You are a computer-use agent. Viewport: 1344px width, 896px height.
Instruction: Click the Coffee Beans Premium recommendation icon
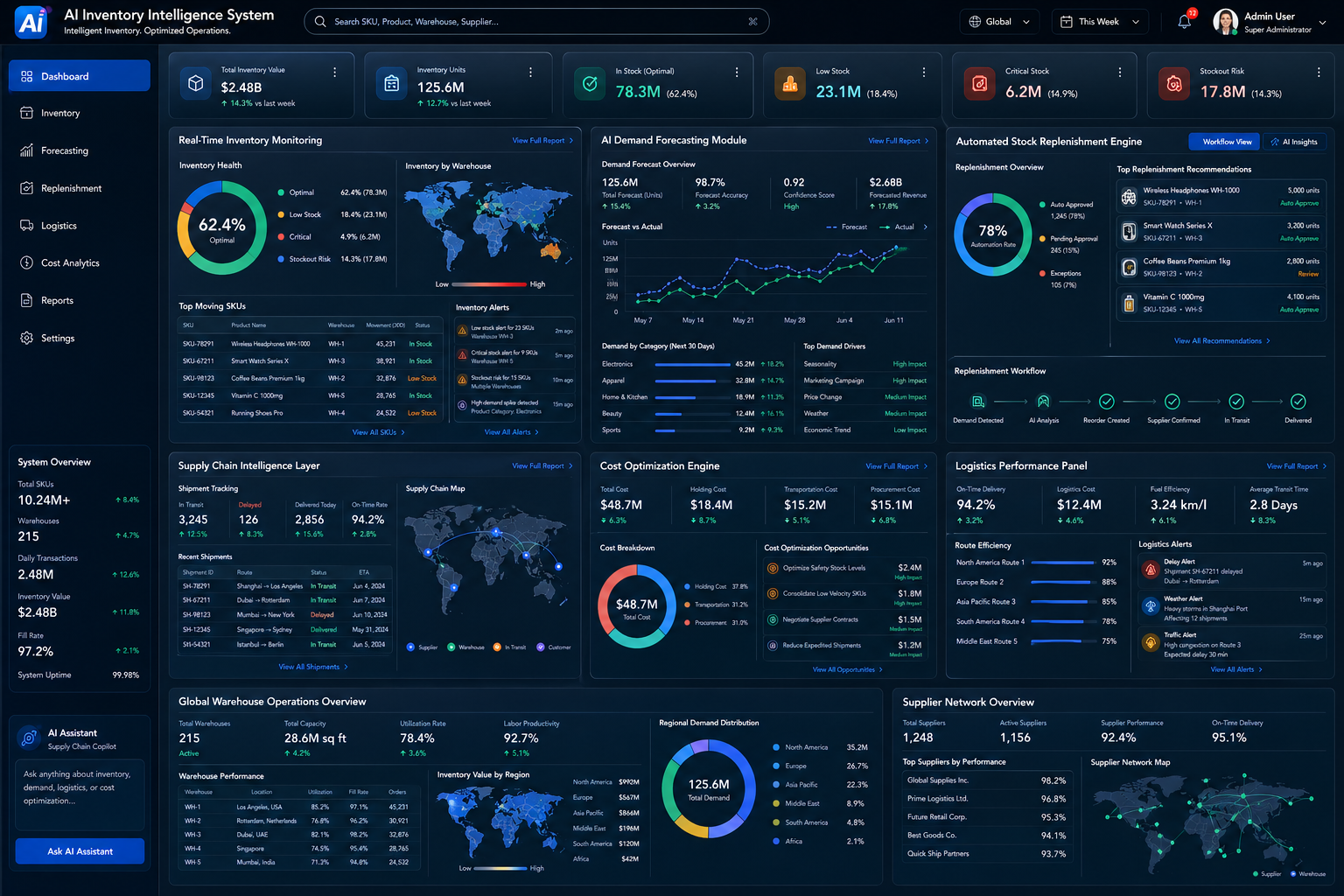click(x=1129, y=268)
